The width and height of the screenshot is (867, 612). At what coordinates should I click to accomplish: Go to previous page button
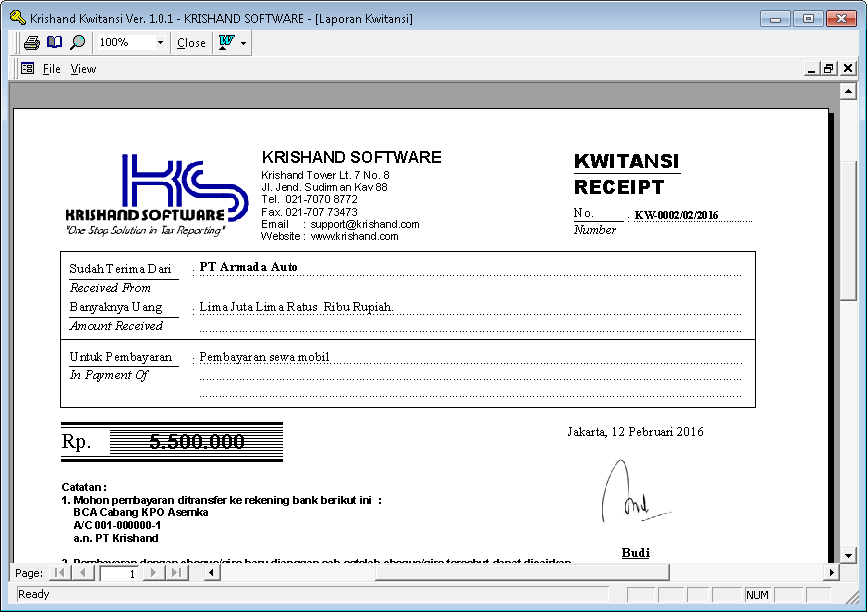click(x=83, y=573)
